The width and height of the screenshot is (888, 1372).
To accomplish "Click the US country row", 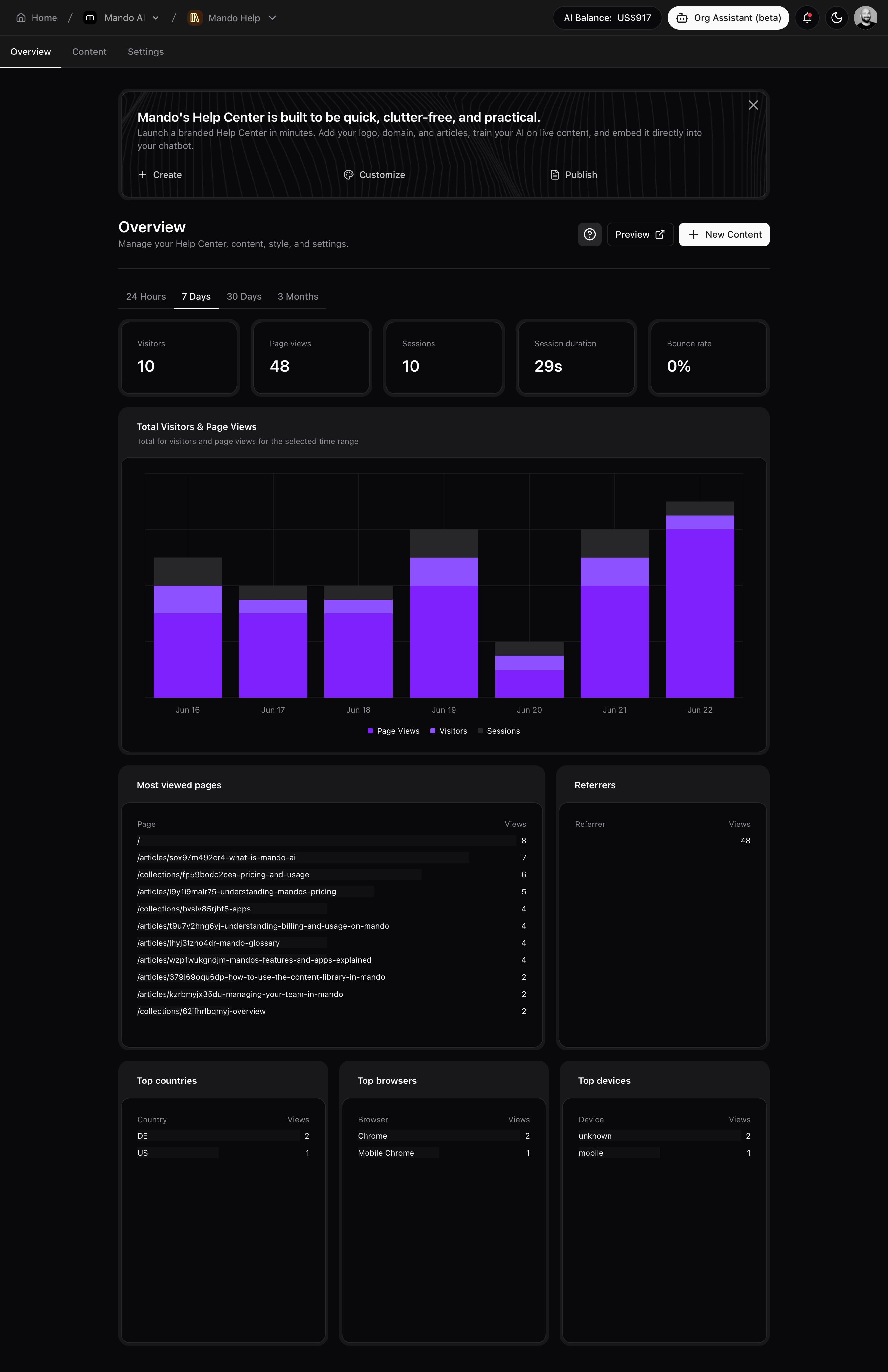I will [x=223, y=1153].
